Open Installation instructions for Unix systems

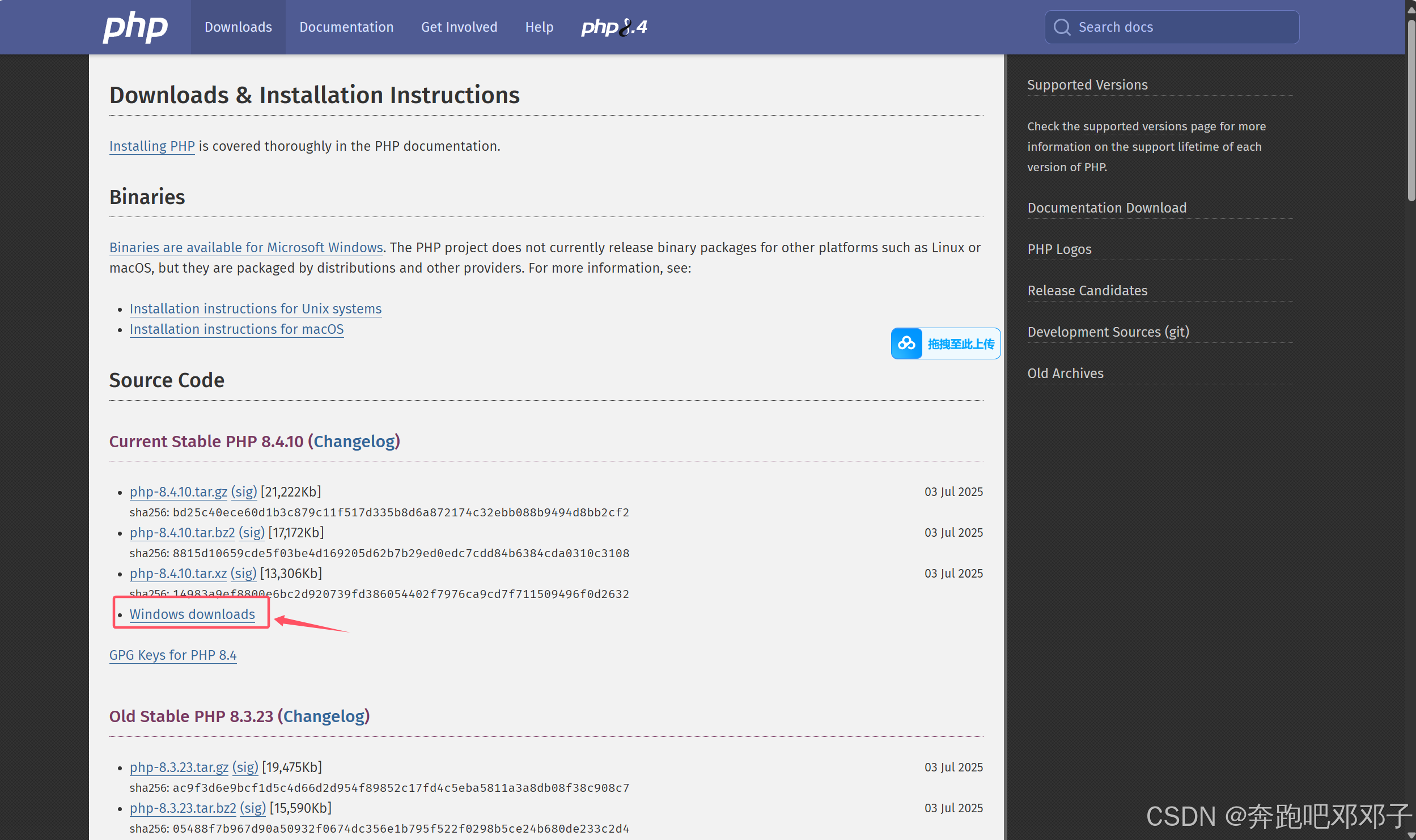click(256, 309)
